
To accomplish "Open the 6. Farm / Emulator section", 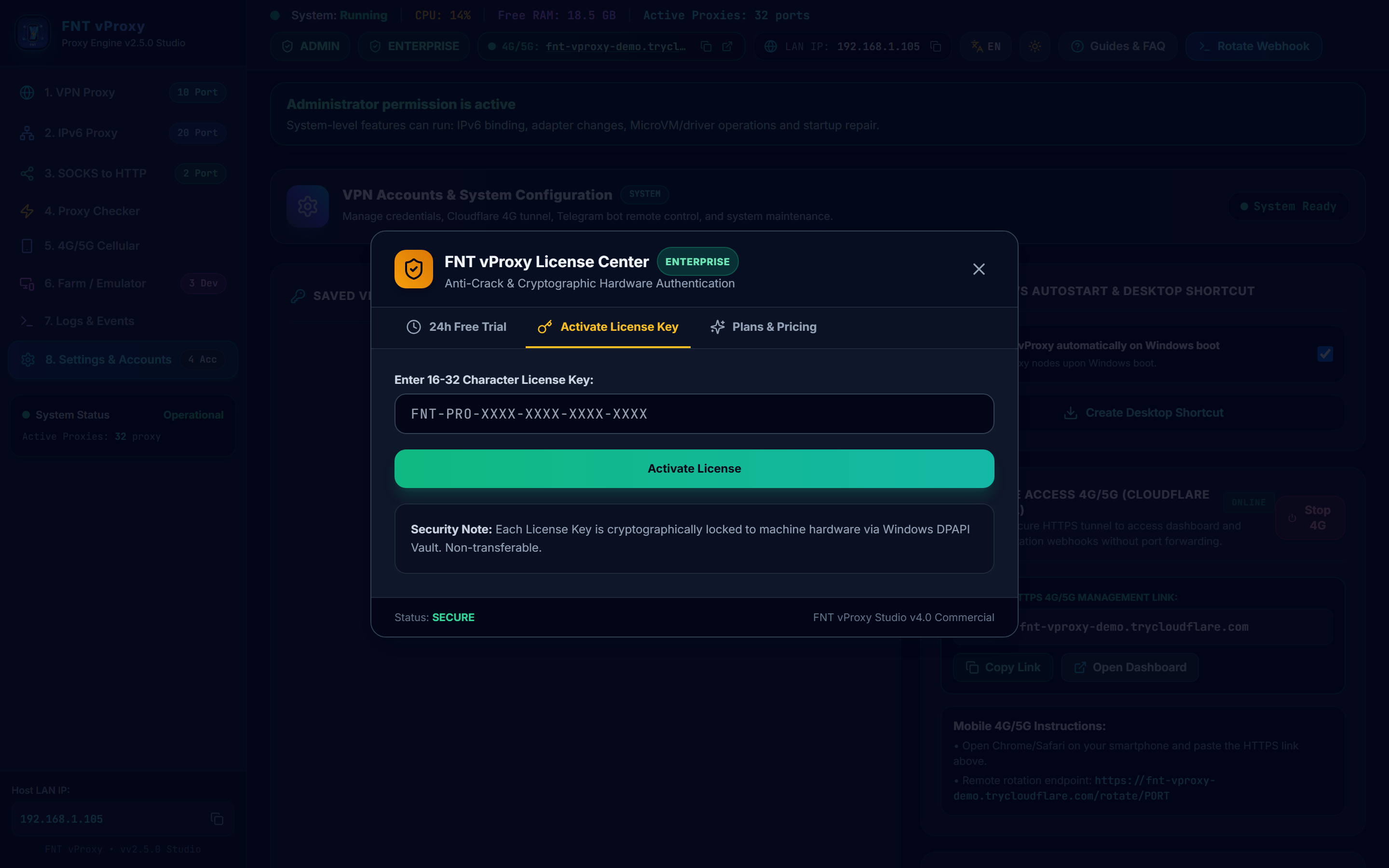I will pos(123,284).
